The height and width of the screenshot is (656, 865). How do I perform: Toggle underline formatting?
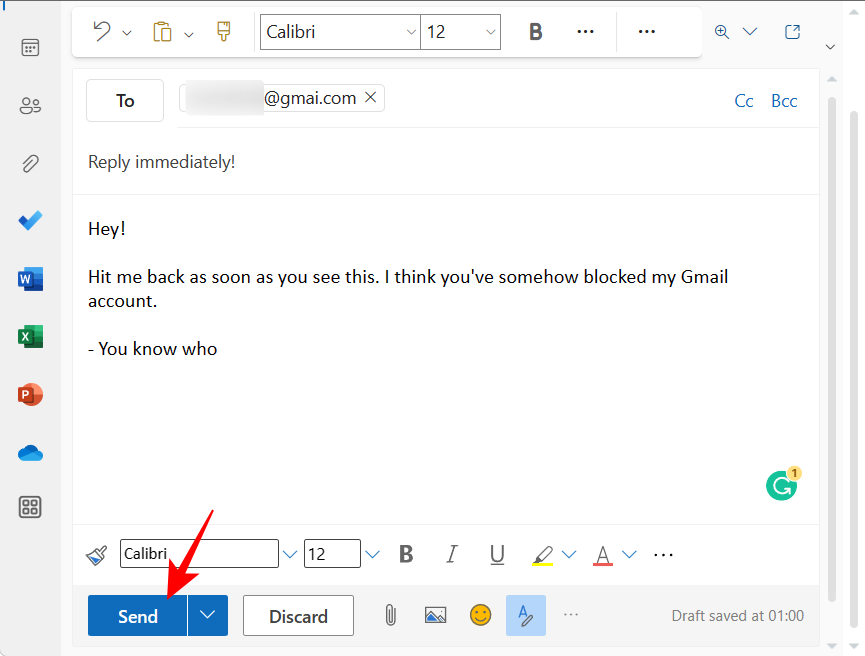click(497, 554)
